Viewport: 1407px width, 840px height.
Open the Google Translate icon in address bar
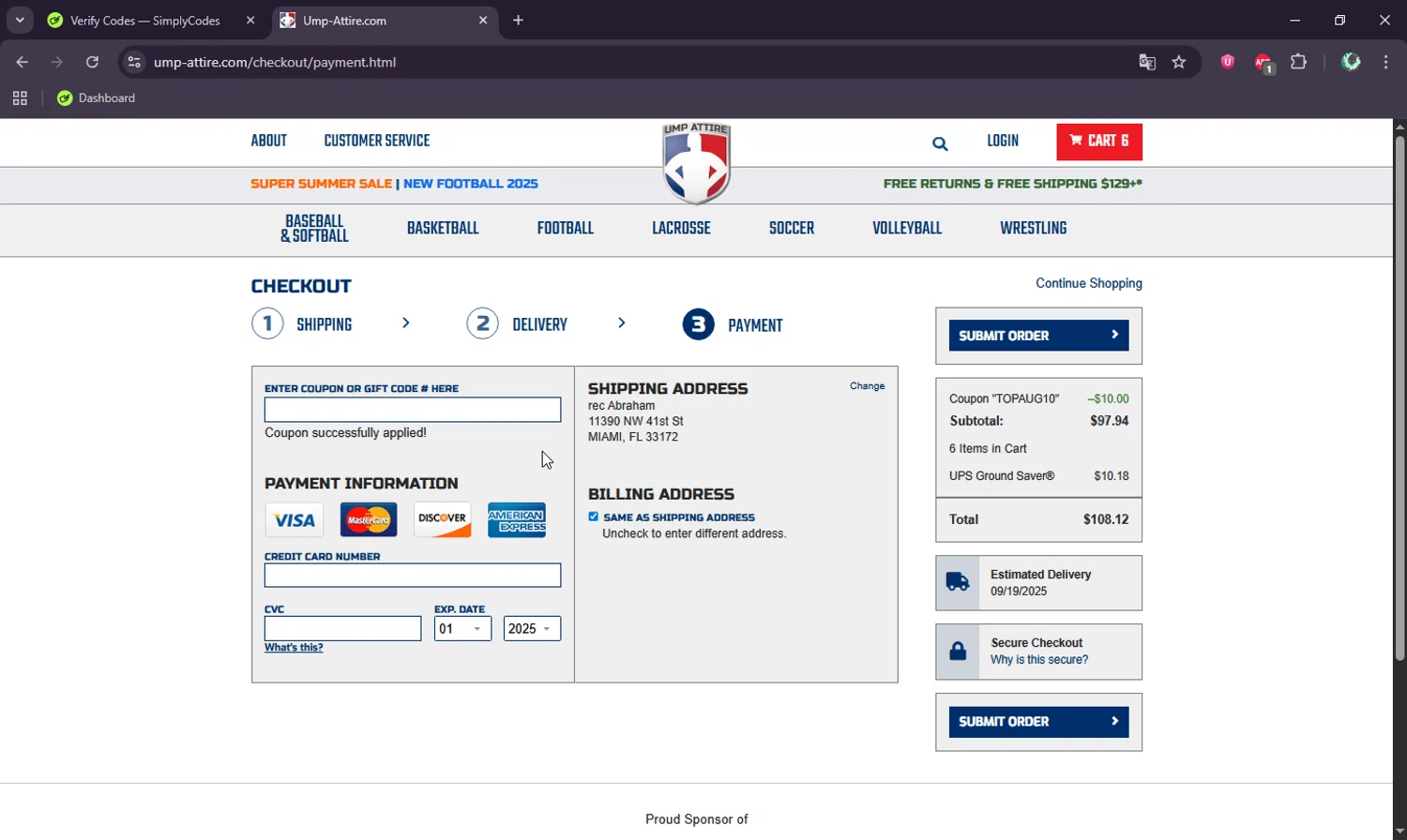coord(1147,62)
